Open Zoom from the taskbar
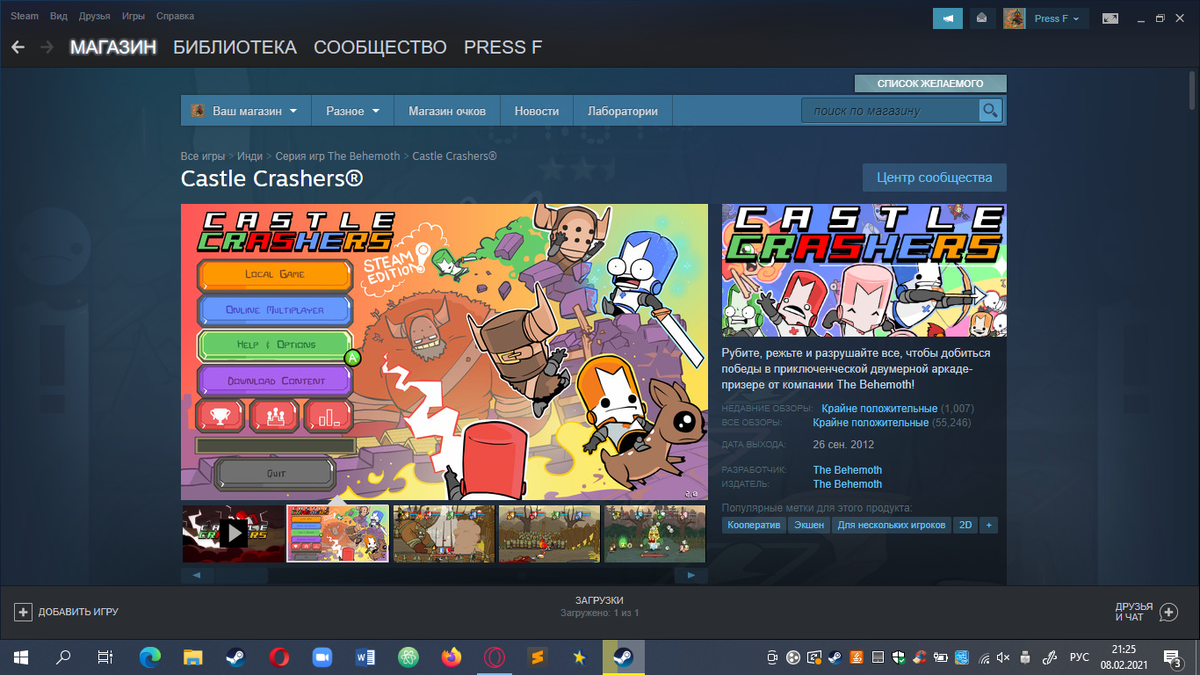This screenshot has width=1200, height=675. tap(322, 657)
